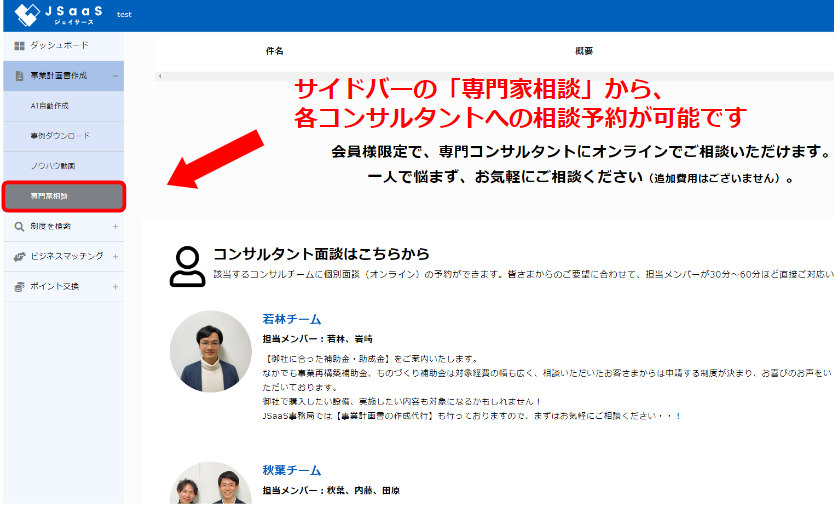Select the 事業計画書作成 menu item
834x506 pixels.
63,76
